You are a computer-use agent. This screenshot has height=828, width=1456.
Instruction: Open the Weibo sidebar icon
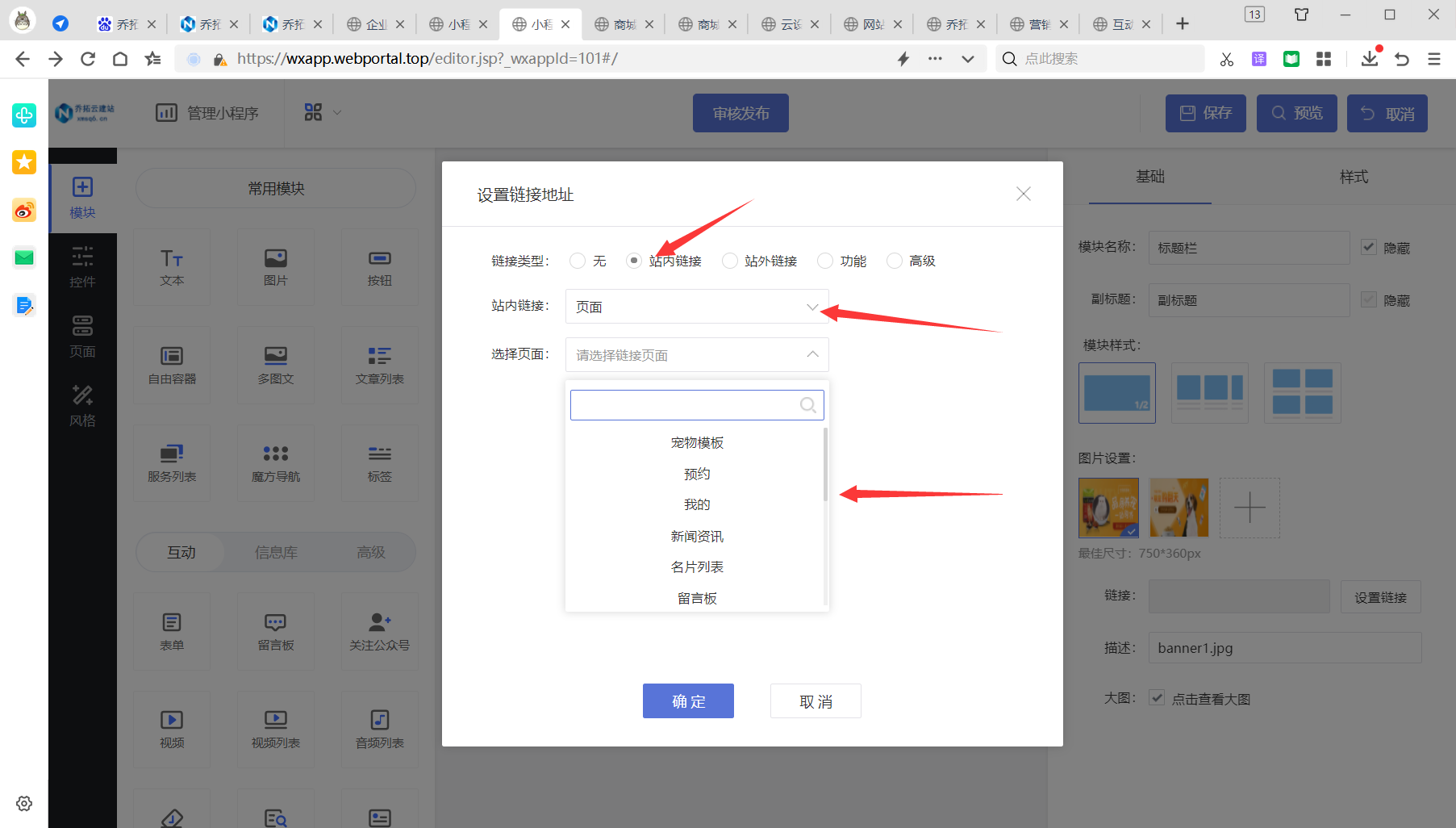pyautogui.click(x=24, y=211)
